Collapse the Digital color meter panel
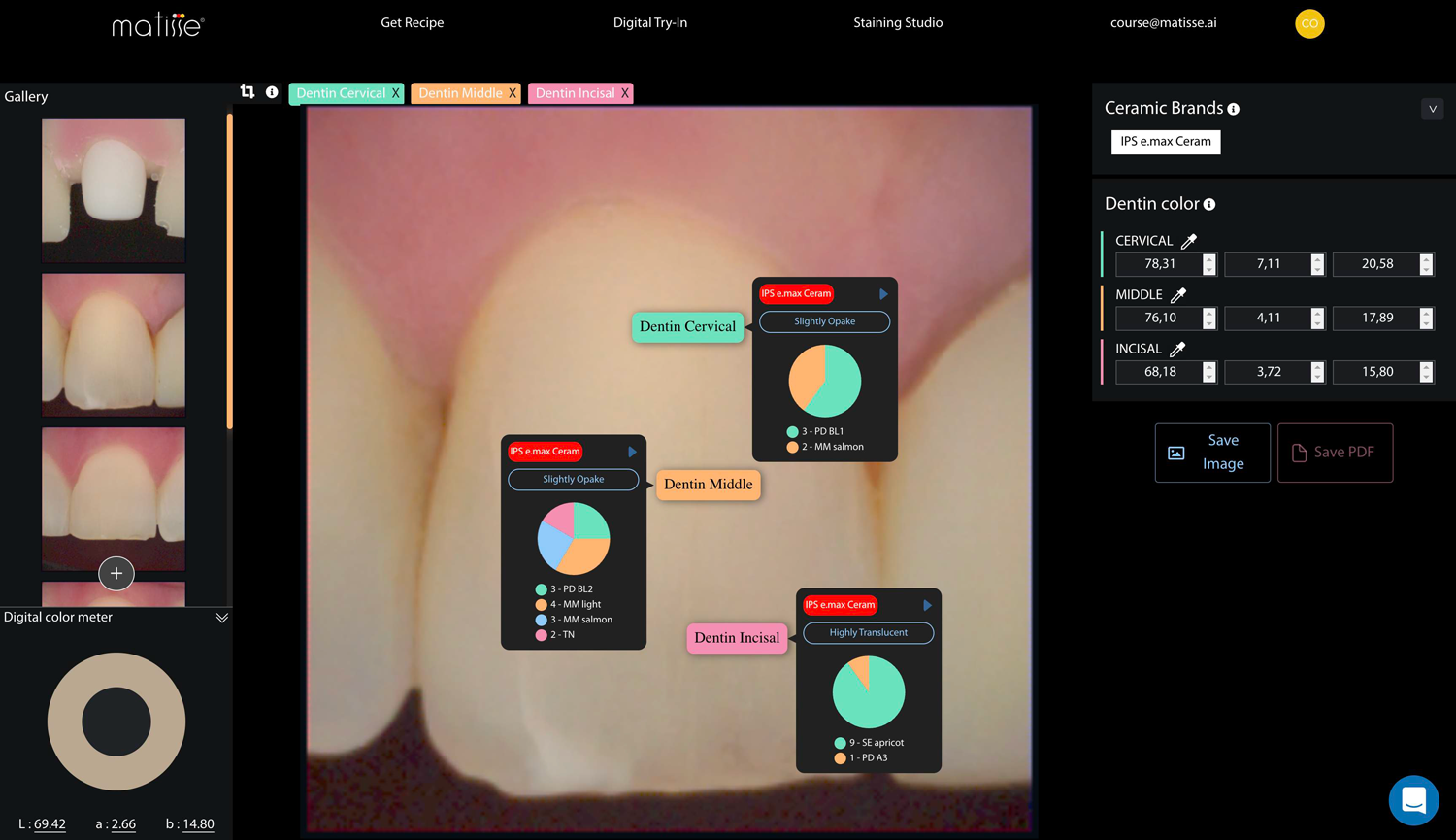 click(x=222, y=618)
